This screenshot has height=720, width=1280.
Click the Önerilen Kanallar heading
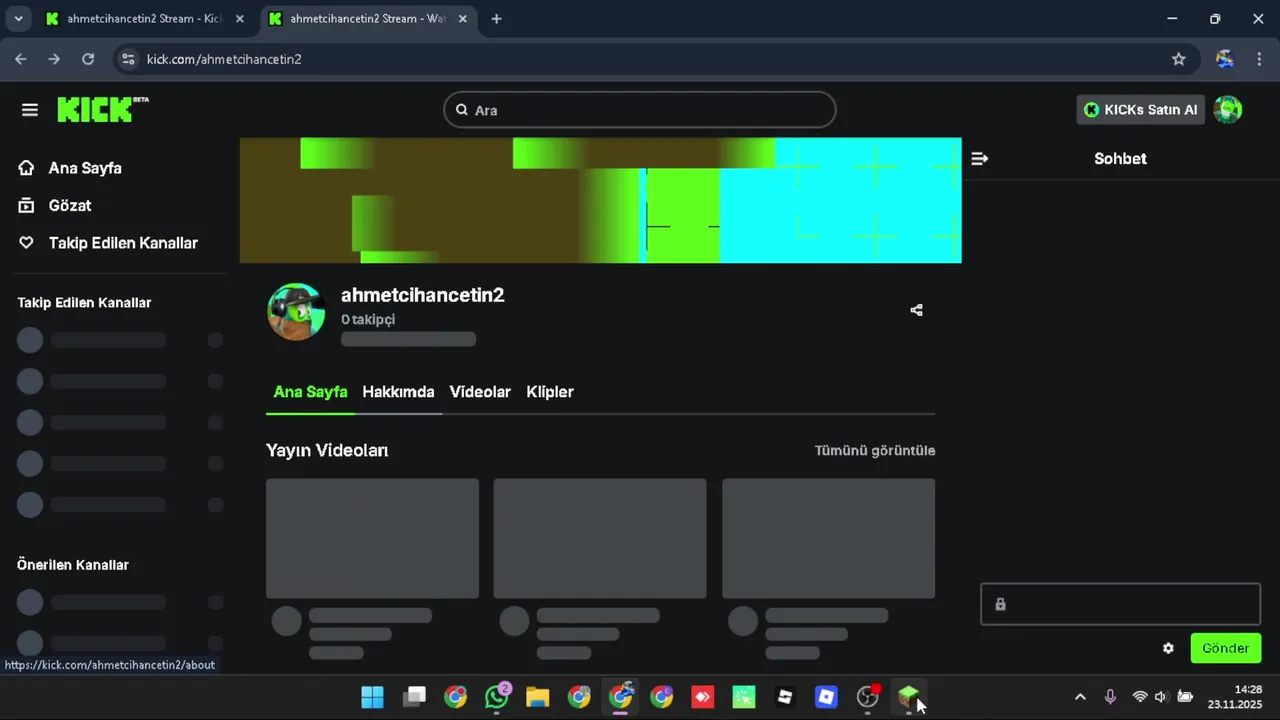[73, 565]
